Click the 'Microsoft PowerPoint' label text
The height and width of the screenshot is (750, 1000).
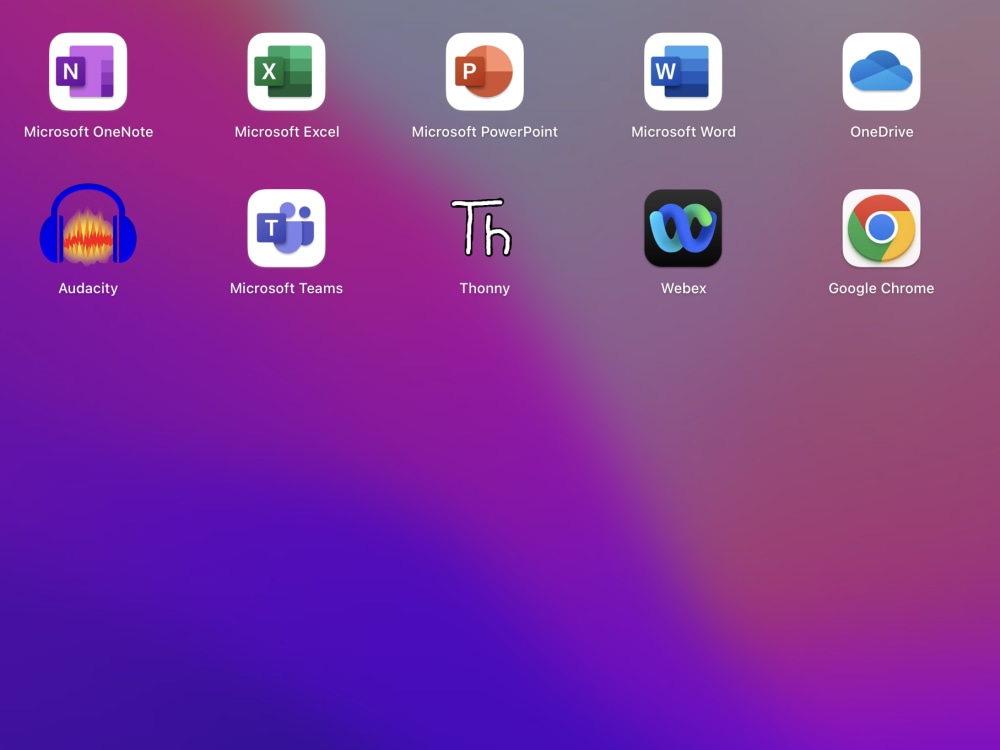pos(485,132)
